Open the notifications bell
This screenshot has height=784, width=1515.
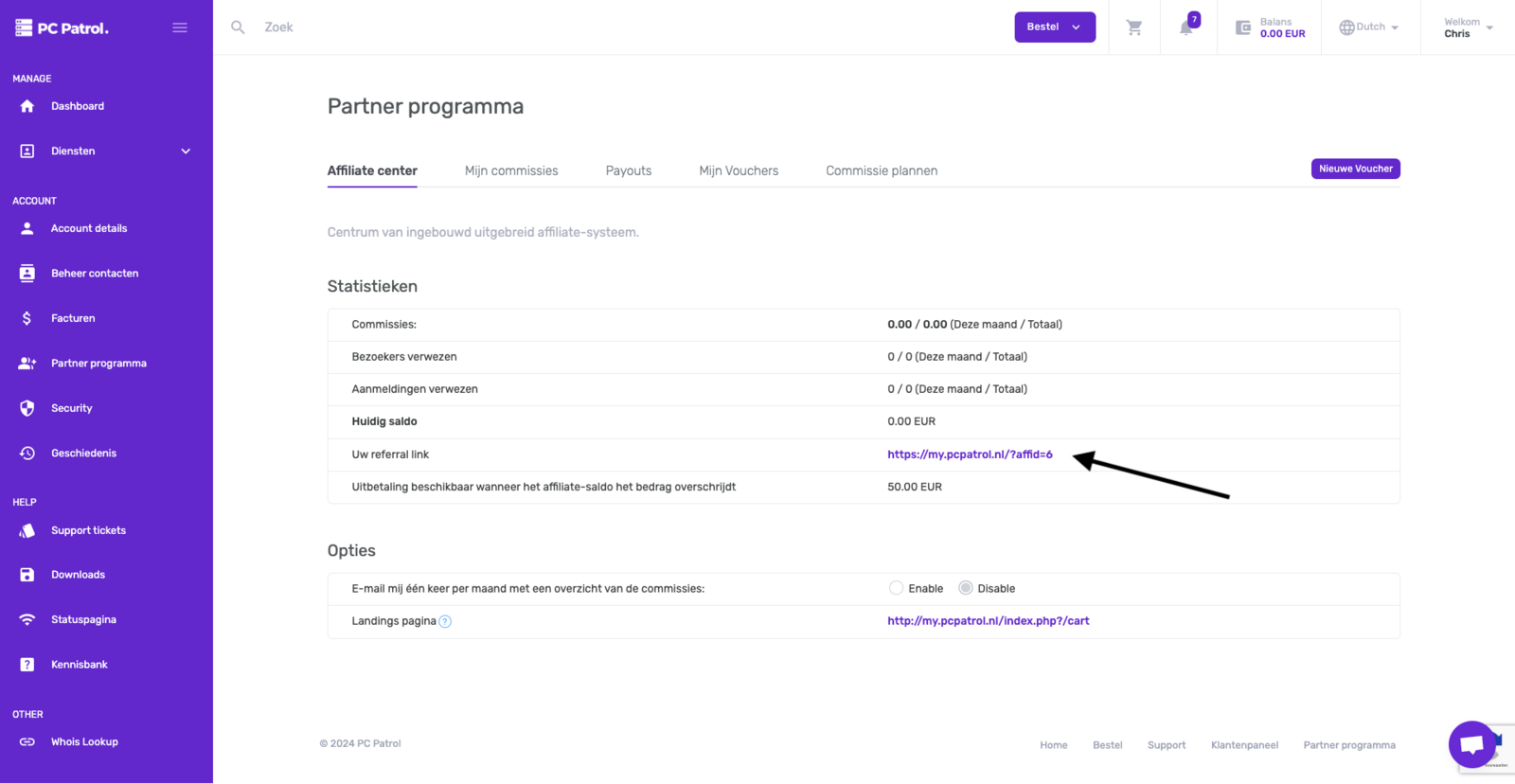point(1186,27)
